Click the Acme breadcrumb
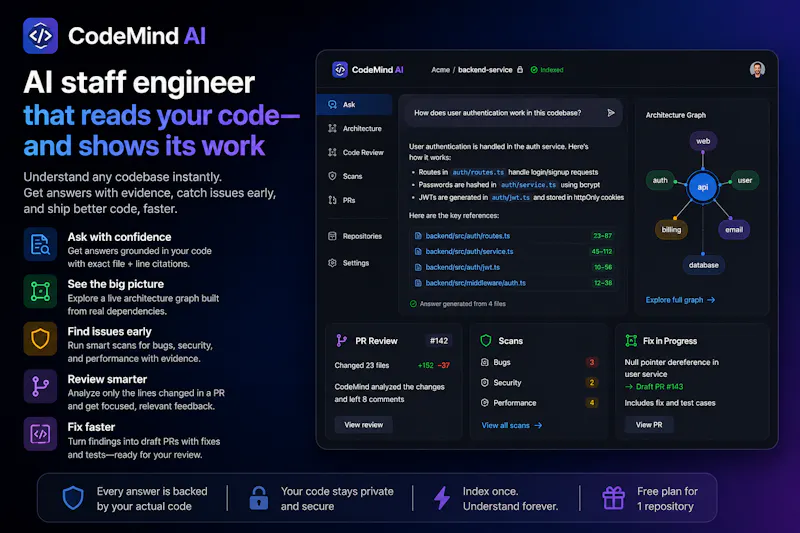The width and height of the screenshot is (800, 533). (x=440, y=70)
